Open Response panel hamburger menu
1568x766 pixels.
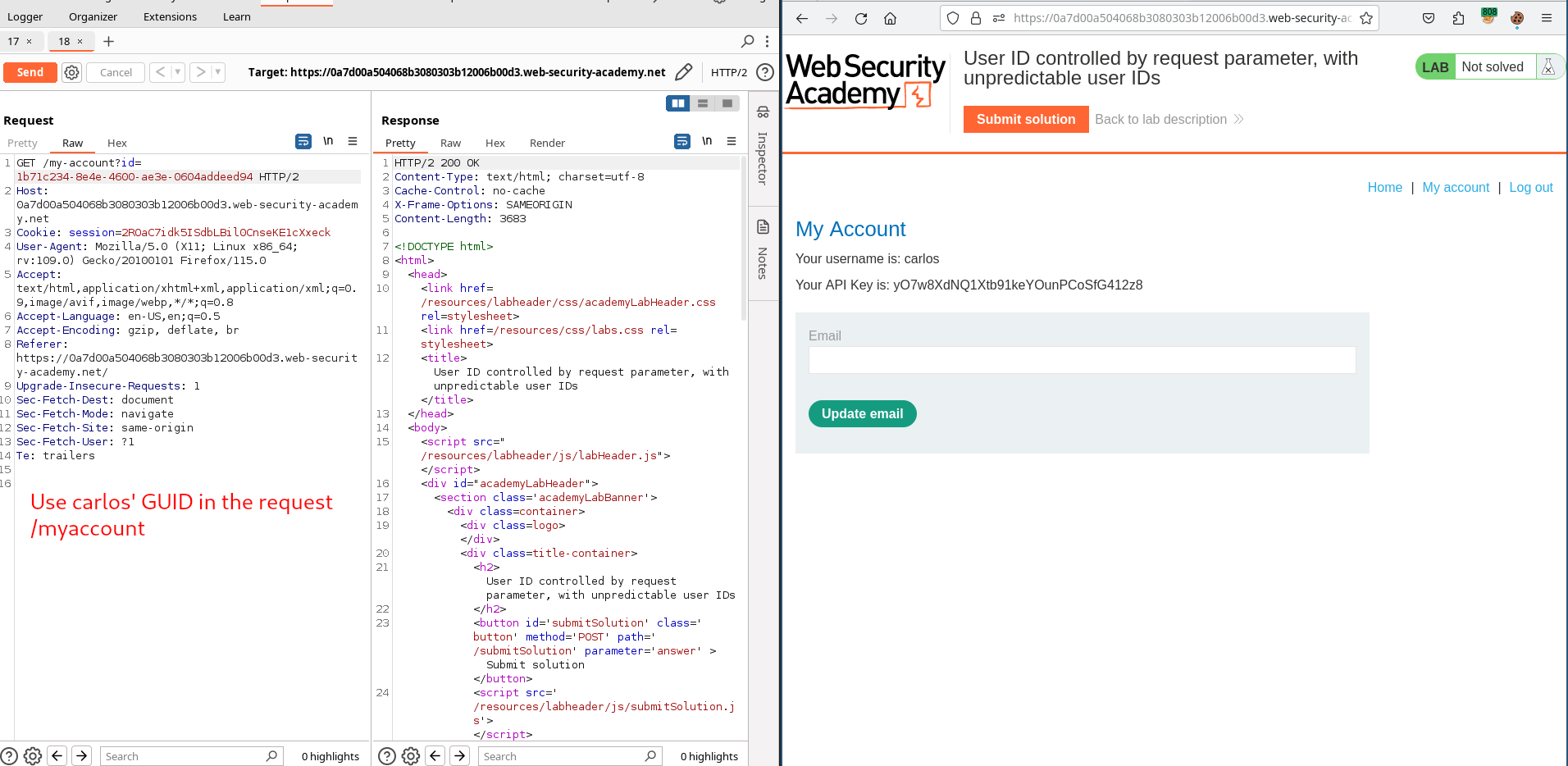point(732,141)
